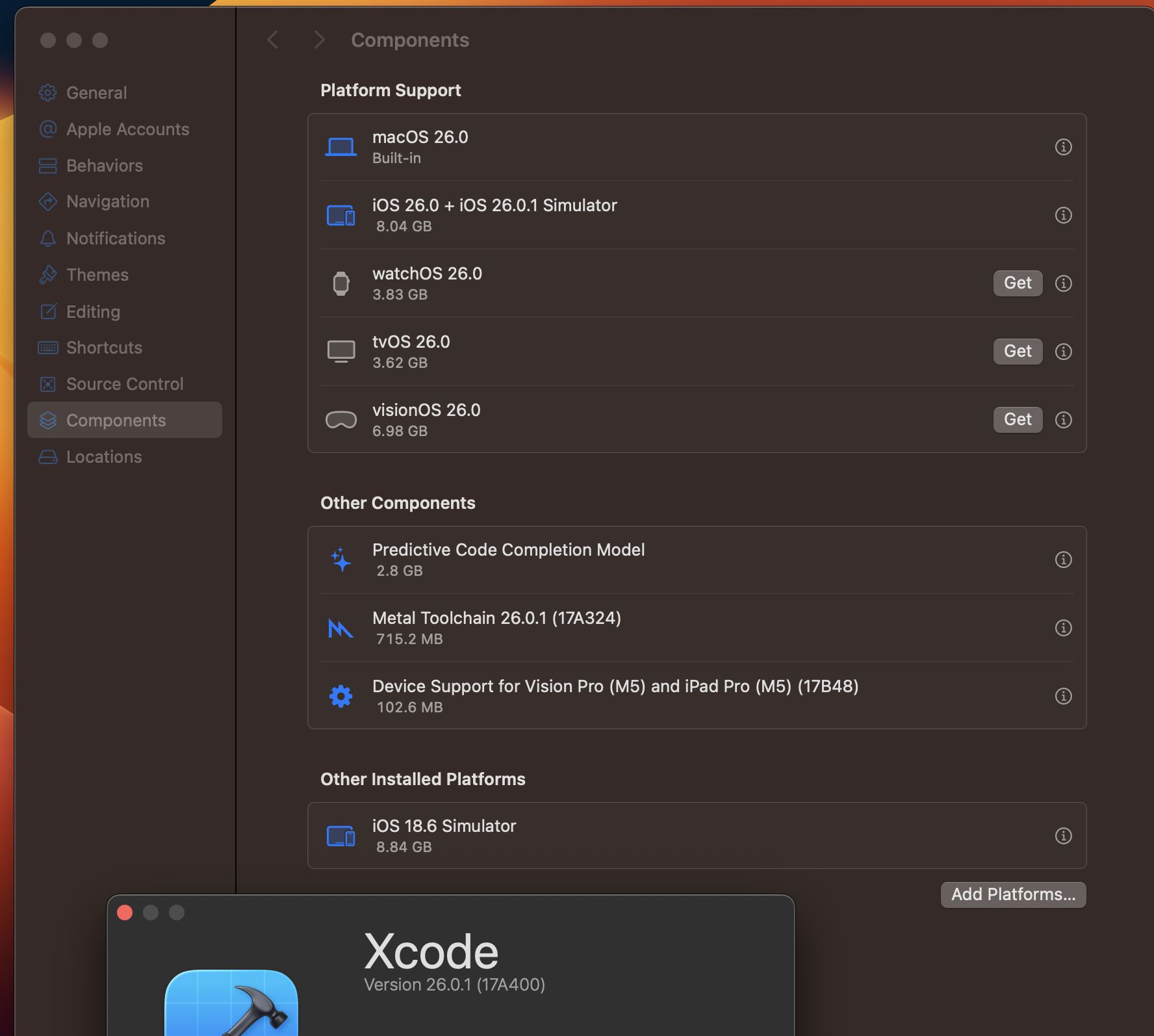Select Source Control in the sidebar

[x=125, y=384]
